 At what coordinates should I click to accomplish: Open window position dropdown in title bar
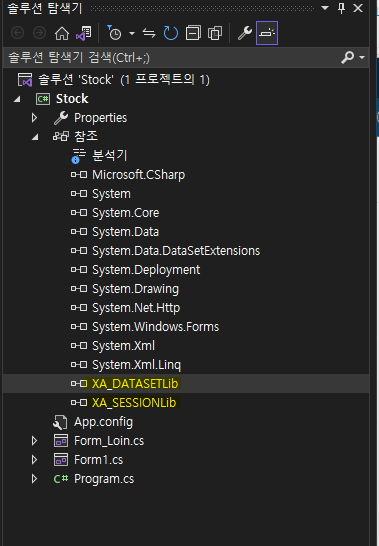(325, 8)
